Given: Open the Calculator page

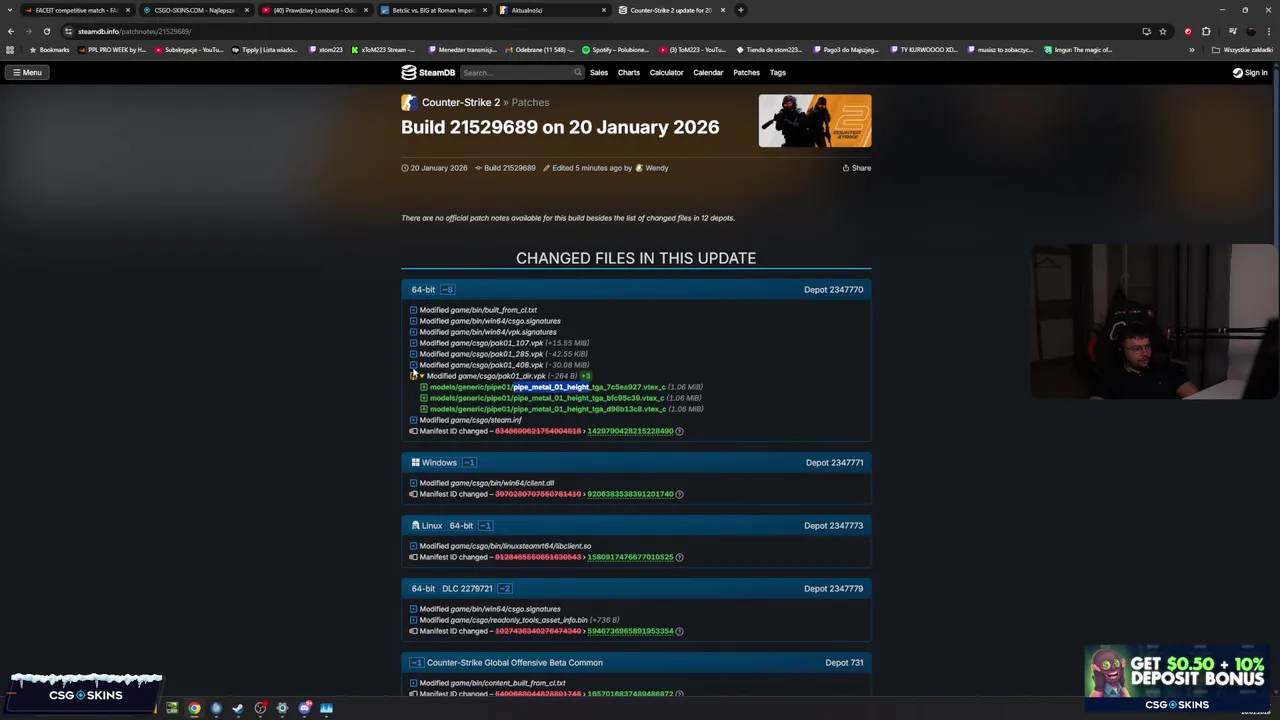Looking at the screenshot, I should click(667, 72).
